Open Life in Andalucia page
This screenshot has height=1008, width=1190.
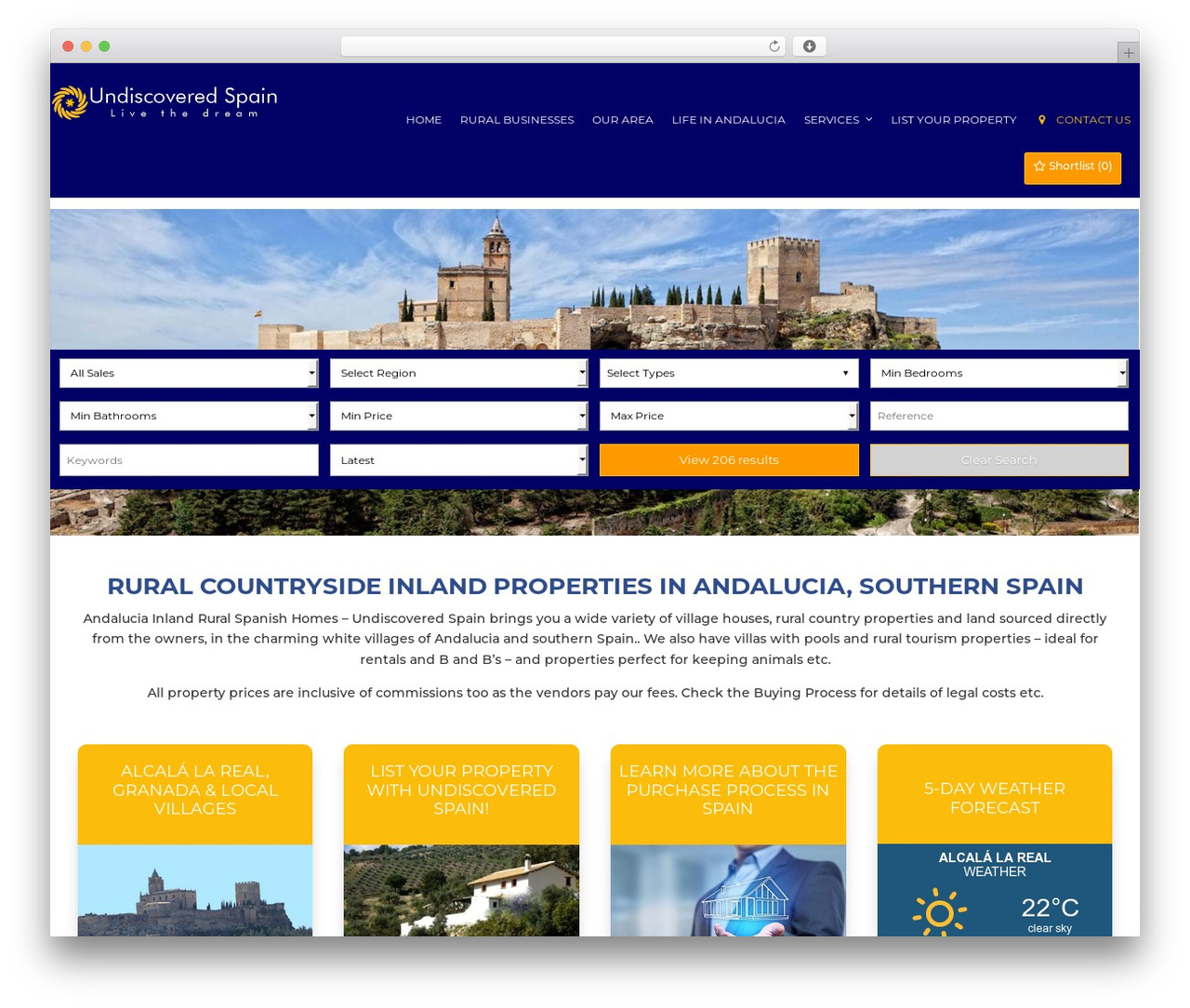coord(729,120)
